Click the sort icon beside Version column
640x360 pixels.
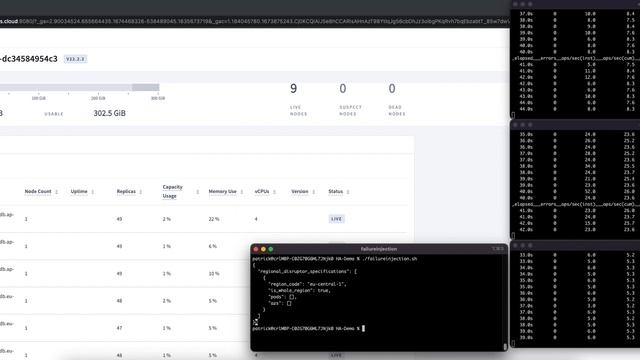pos(313,192)
